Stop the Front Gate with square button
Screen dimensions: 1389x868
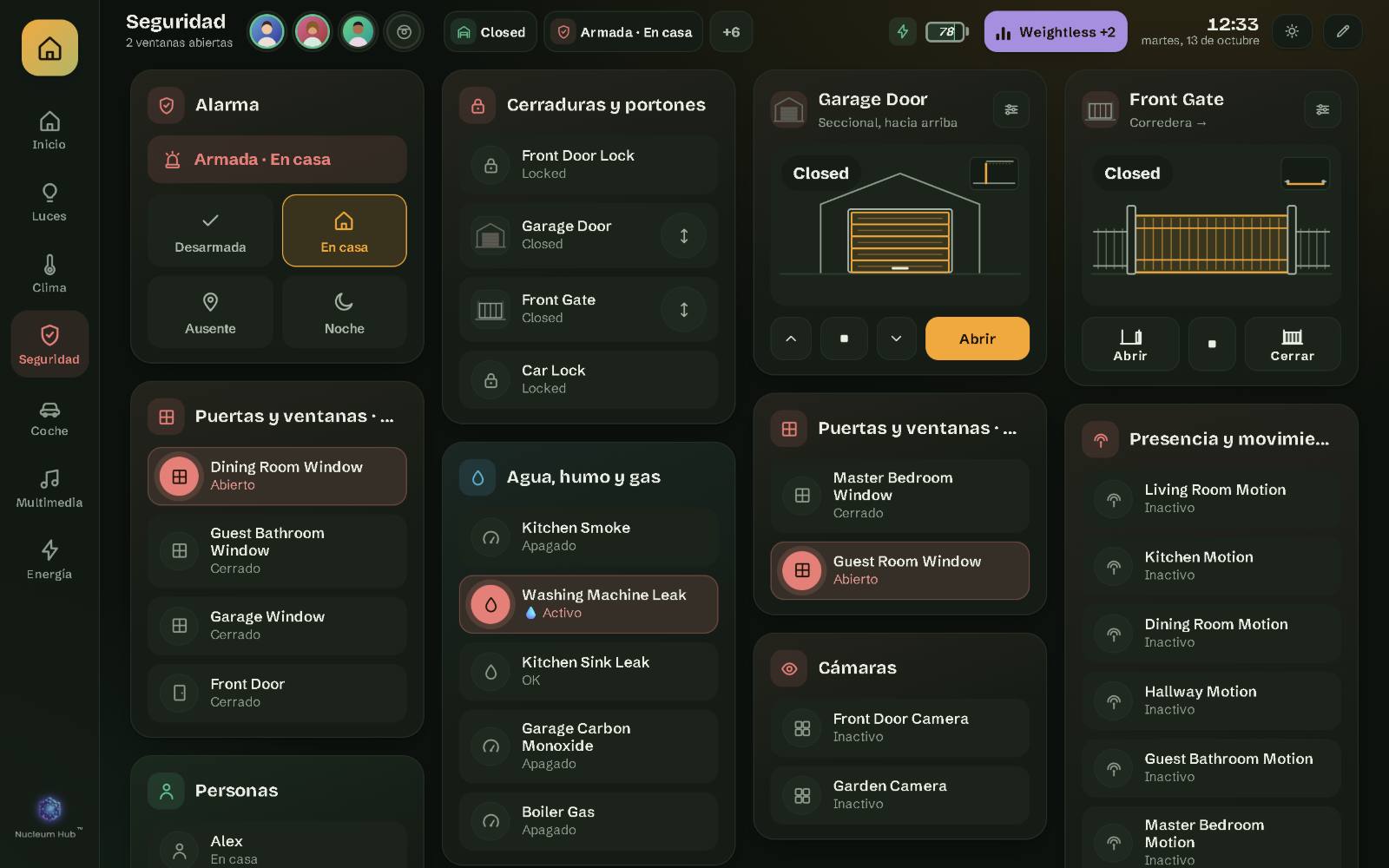[1212, 344]
